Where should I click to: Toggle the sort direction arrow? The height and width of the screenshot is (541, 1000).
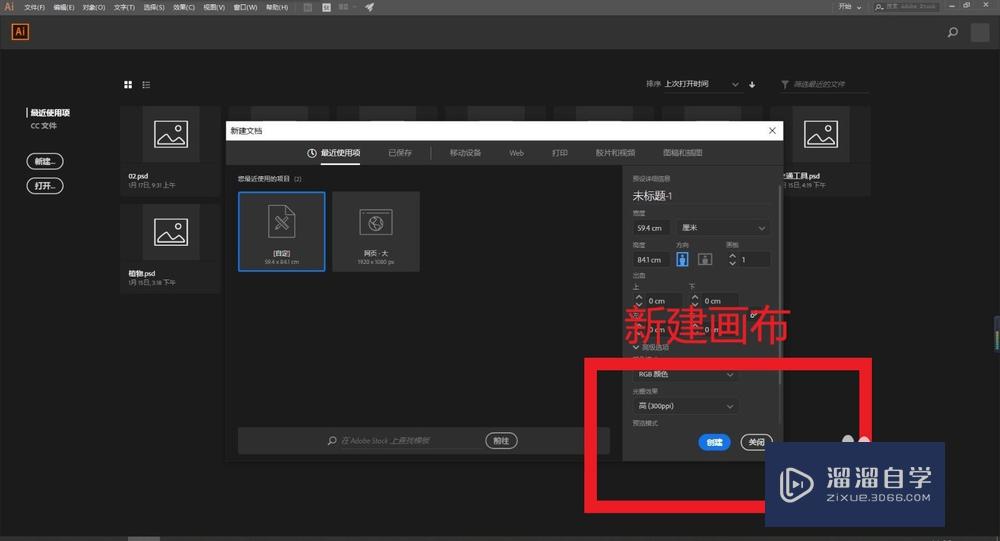752,84
